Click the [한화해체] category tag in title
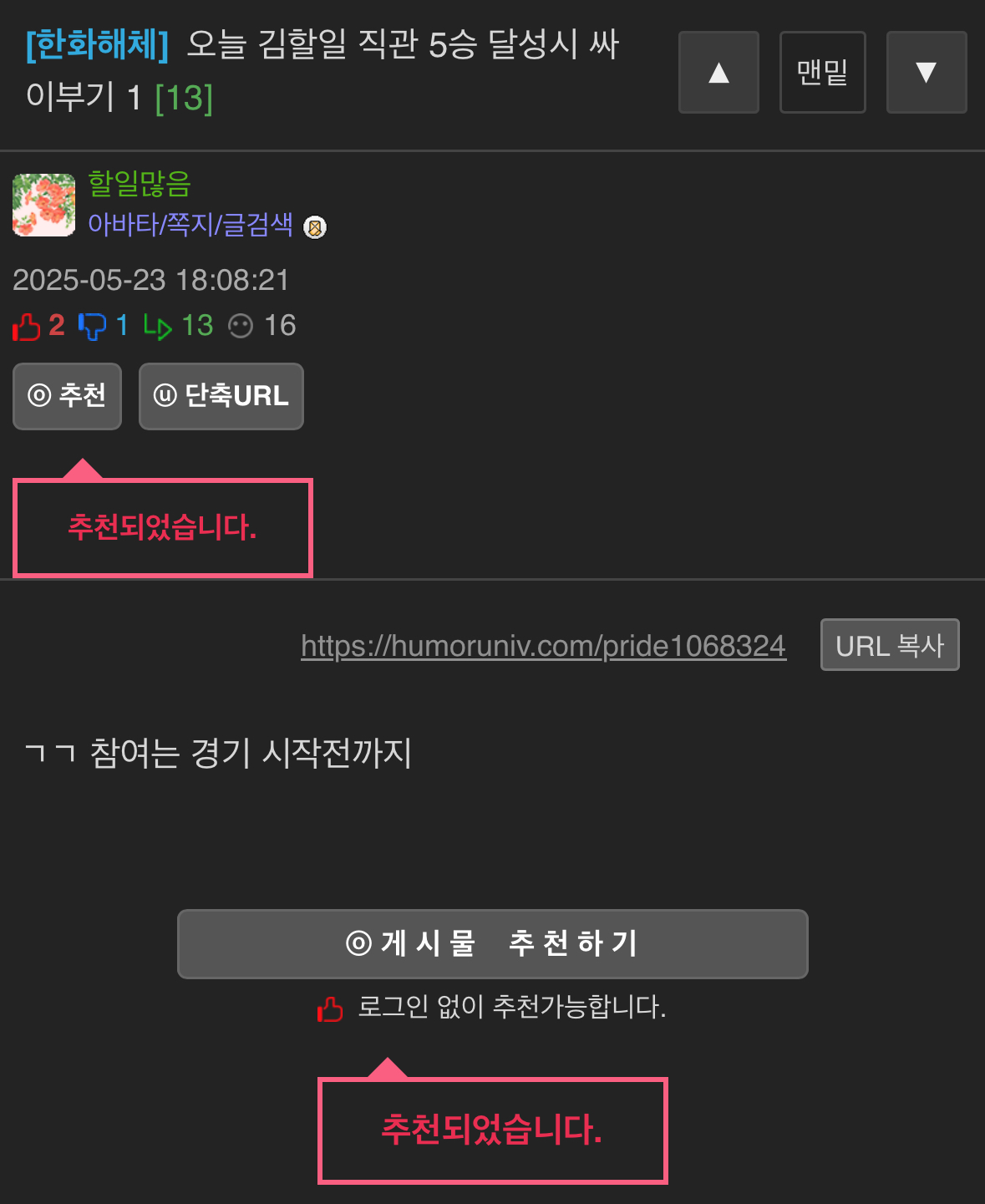This screenshot has width=985, height=1204. click(x=98, y=44)
